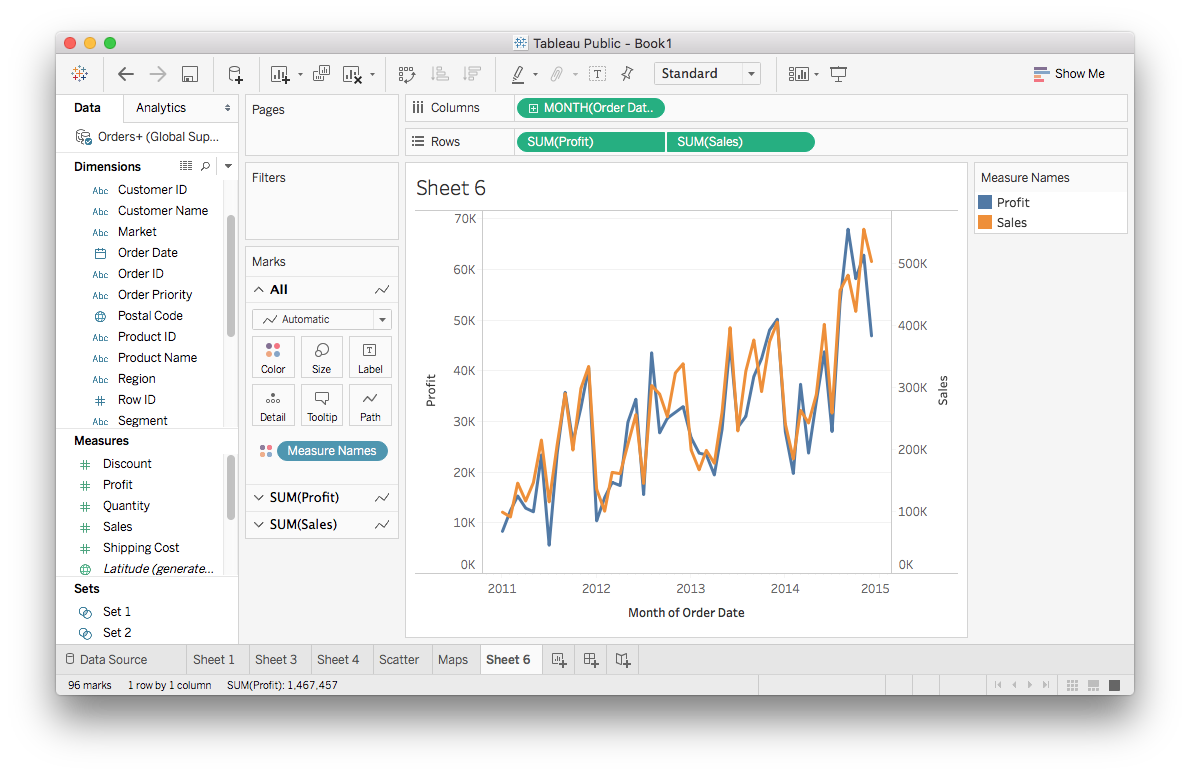Click the New Story icon in tab bar
The image size is (1190, 775).
tap(623, 659)
